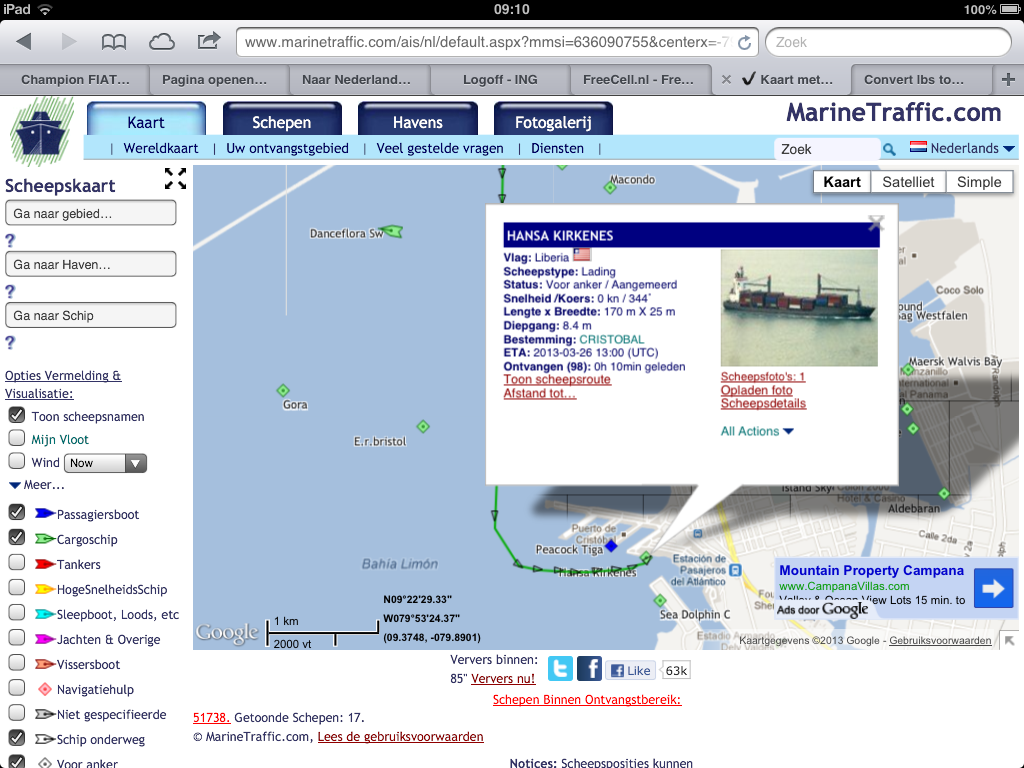
Task: Switch map to Satelliet view
Action: click(908, 182)
